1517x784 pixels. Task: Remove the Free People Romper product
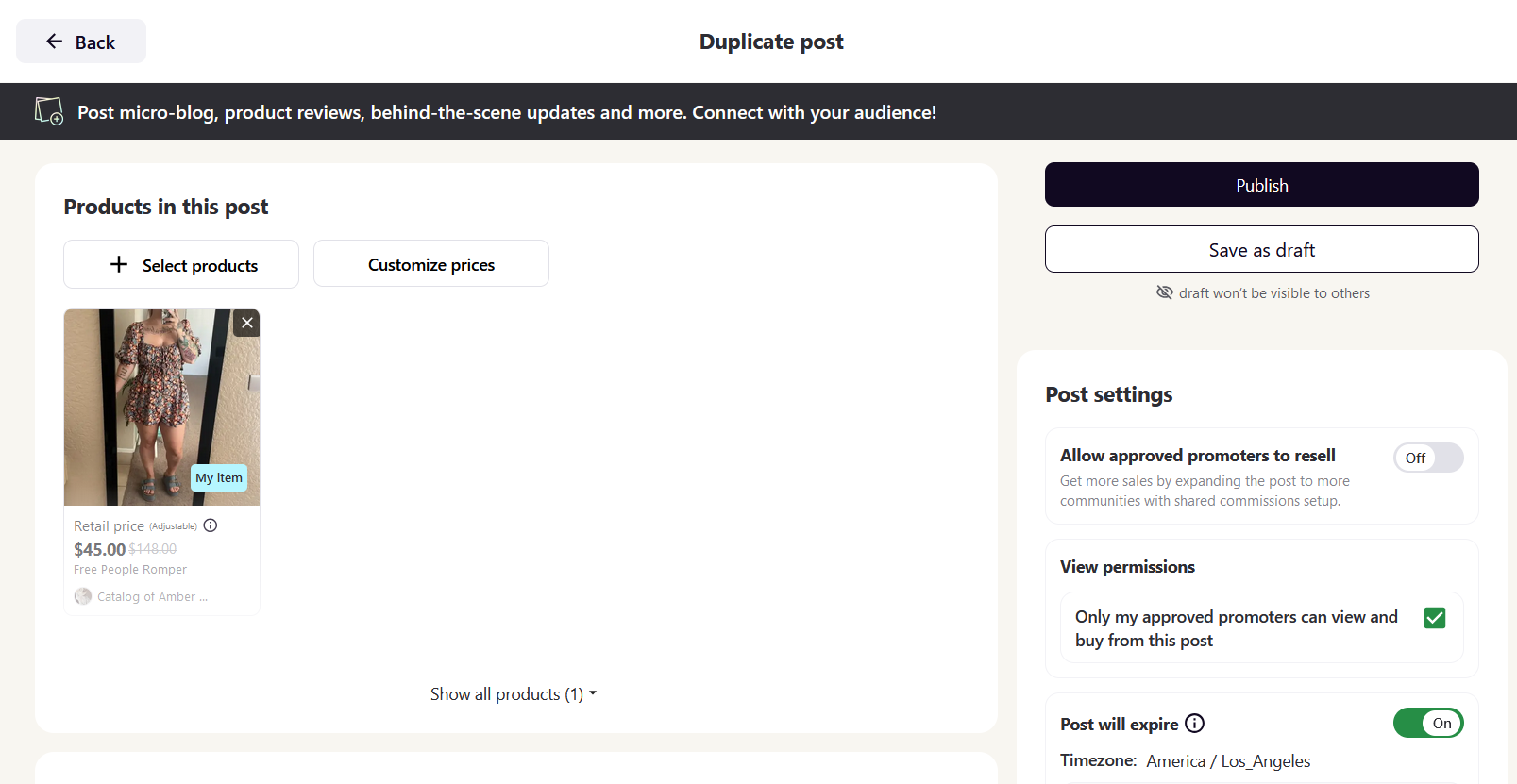(x=247, y=323)
